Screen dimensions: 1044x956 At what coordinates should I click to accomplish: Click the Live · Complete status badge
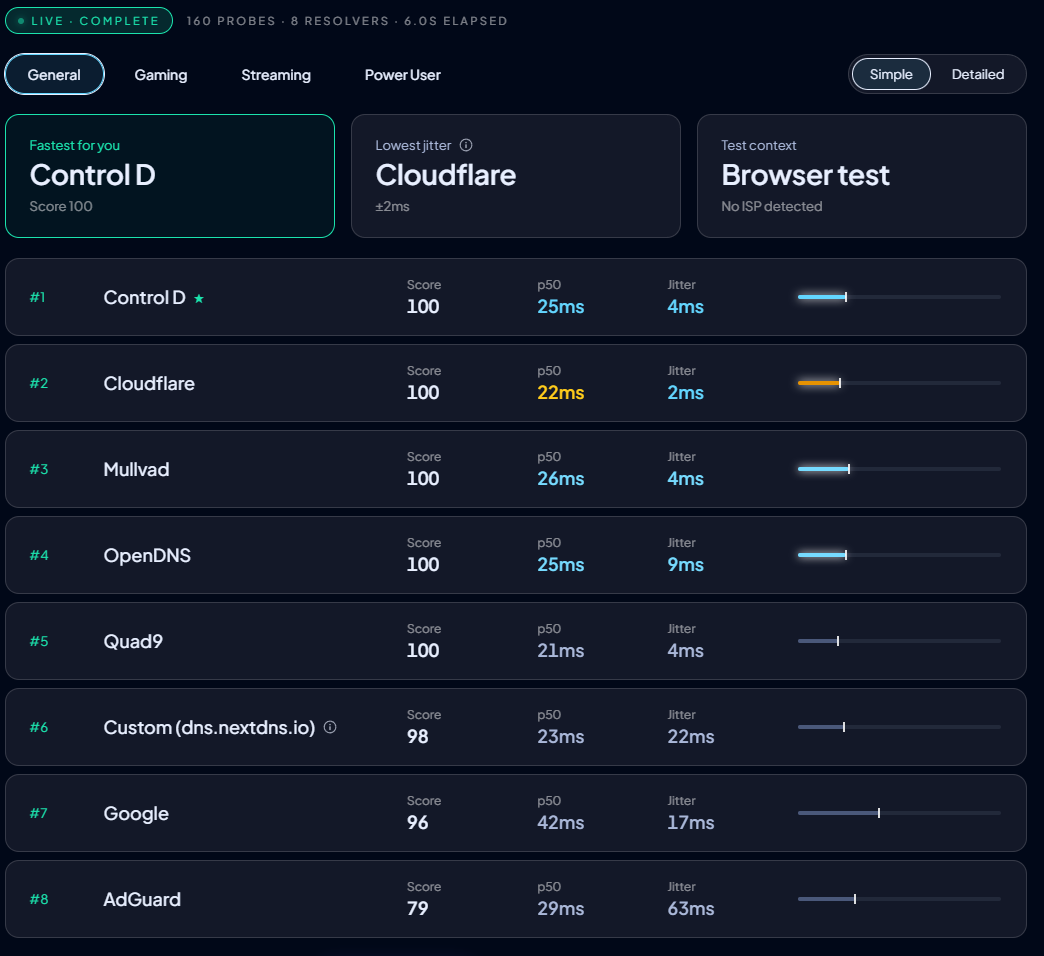point(89,21)
